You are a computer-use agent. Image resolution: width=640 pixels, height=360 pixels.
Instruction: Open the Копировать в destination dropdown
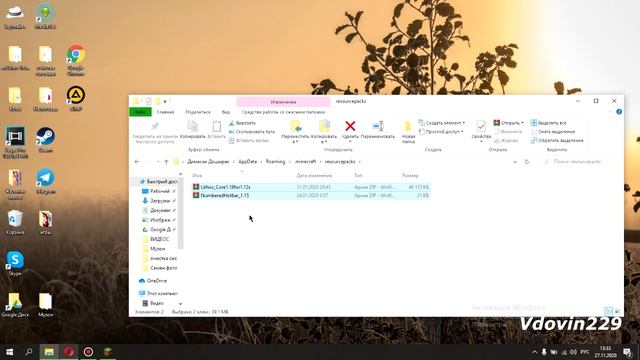point(324,142)
